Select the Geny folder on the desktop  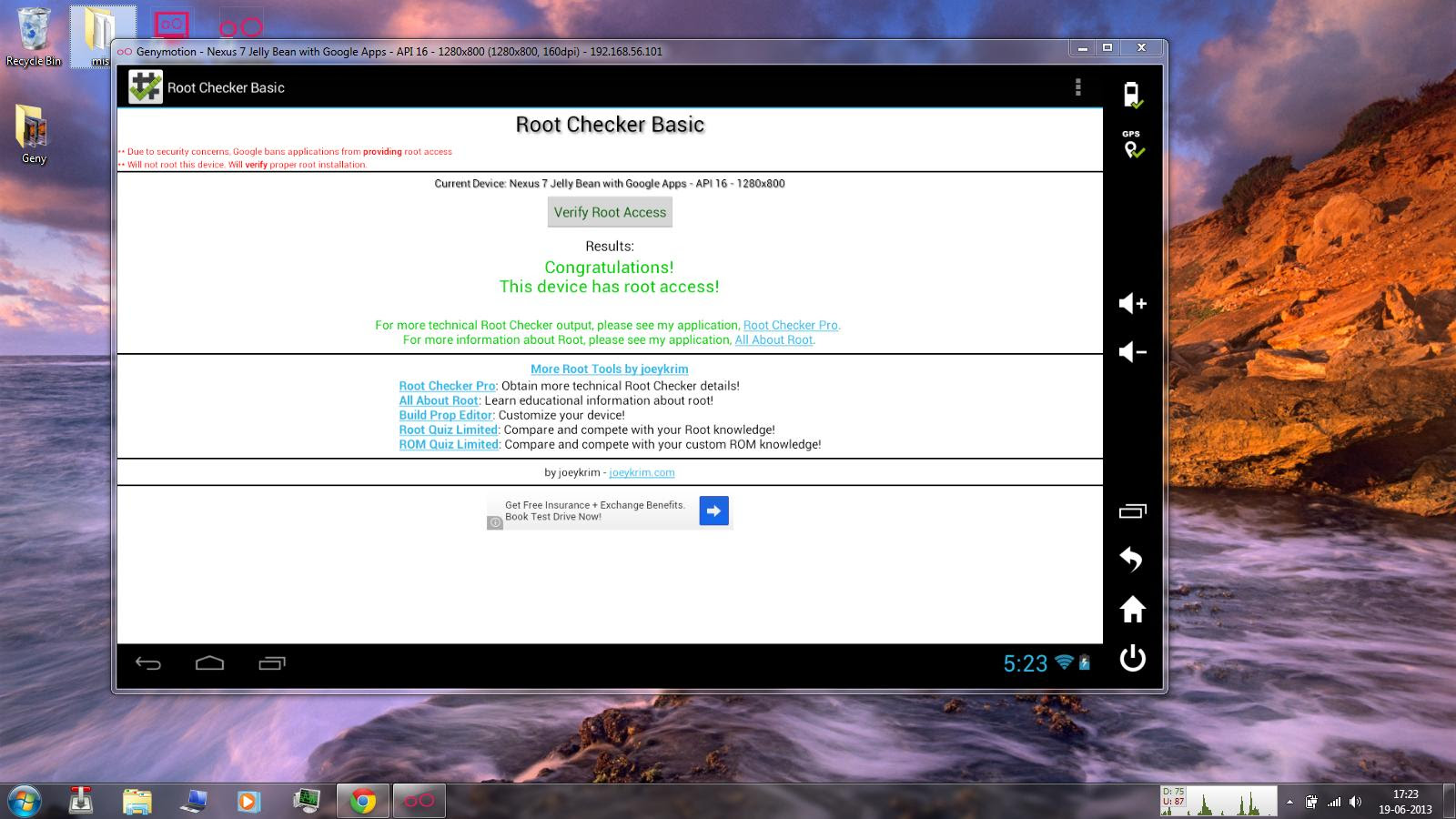(x=34, y=134)
